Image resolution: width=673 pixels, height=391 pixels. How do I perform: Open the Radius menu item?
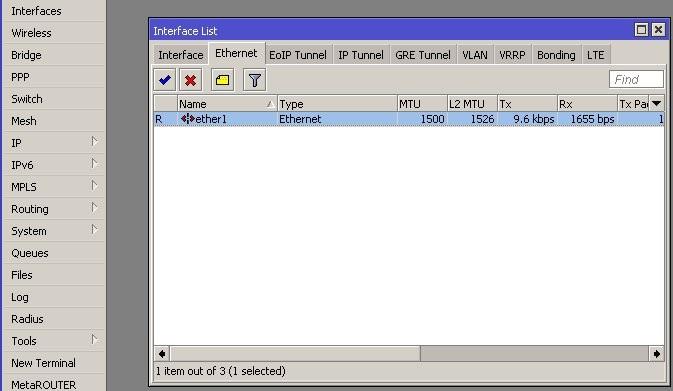(54, 319)
